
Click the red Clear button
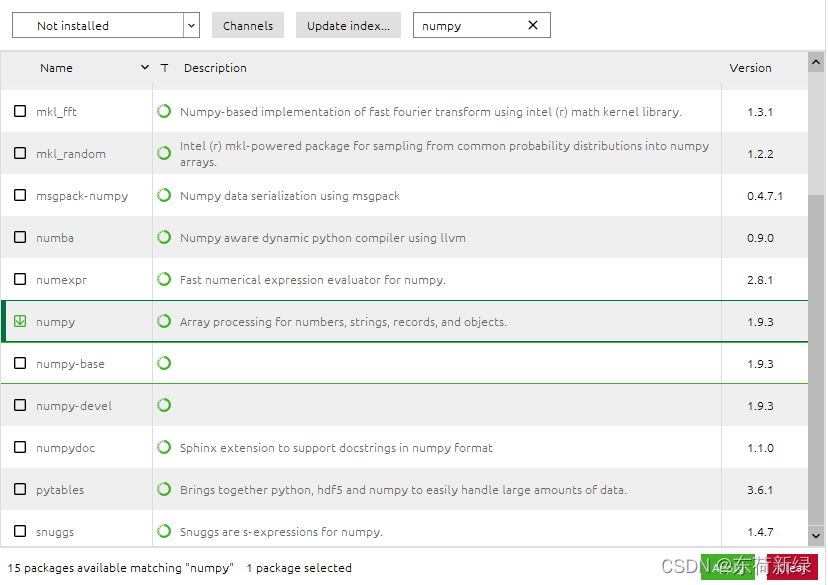792,567
